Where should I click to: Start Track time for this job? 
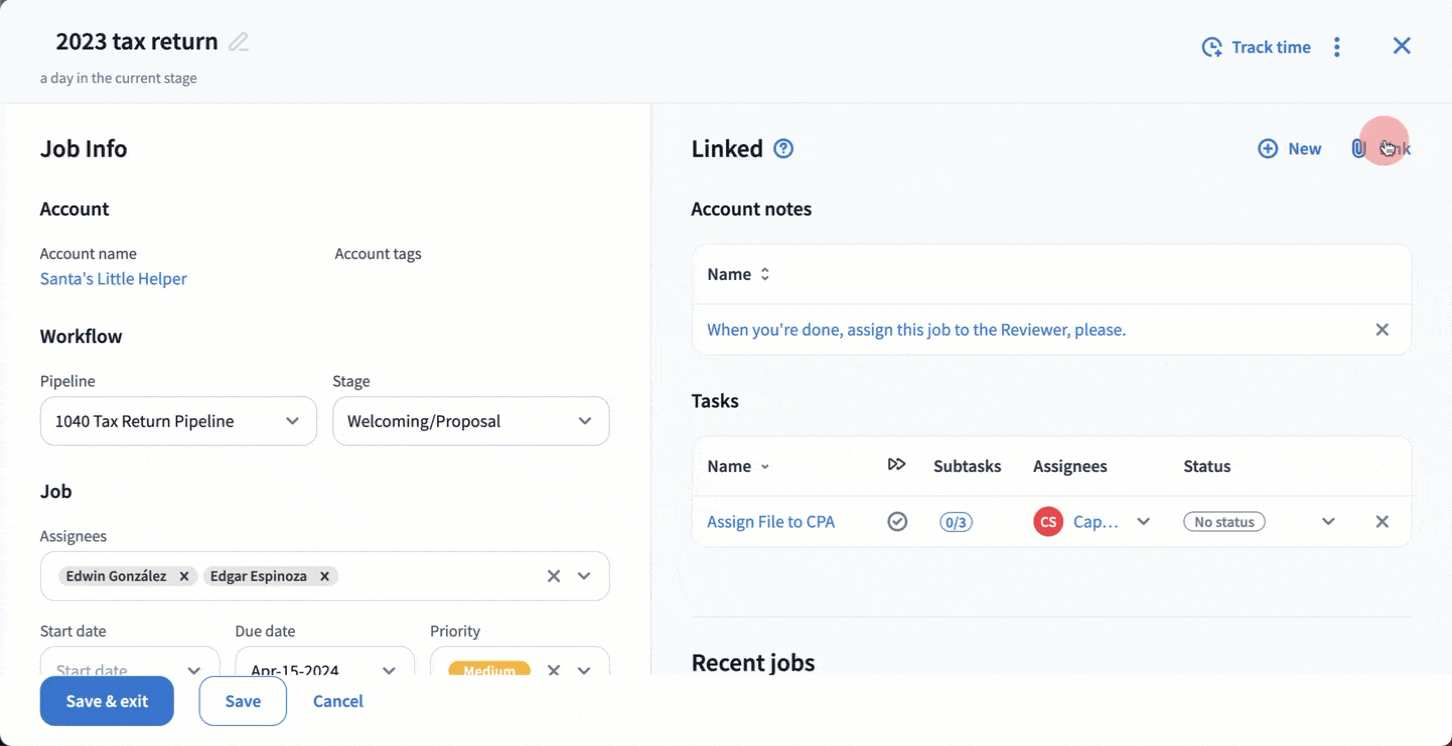tap(1256, 47)
